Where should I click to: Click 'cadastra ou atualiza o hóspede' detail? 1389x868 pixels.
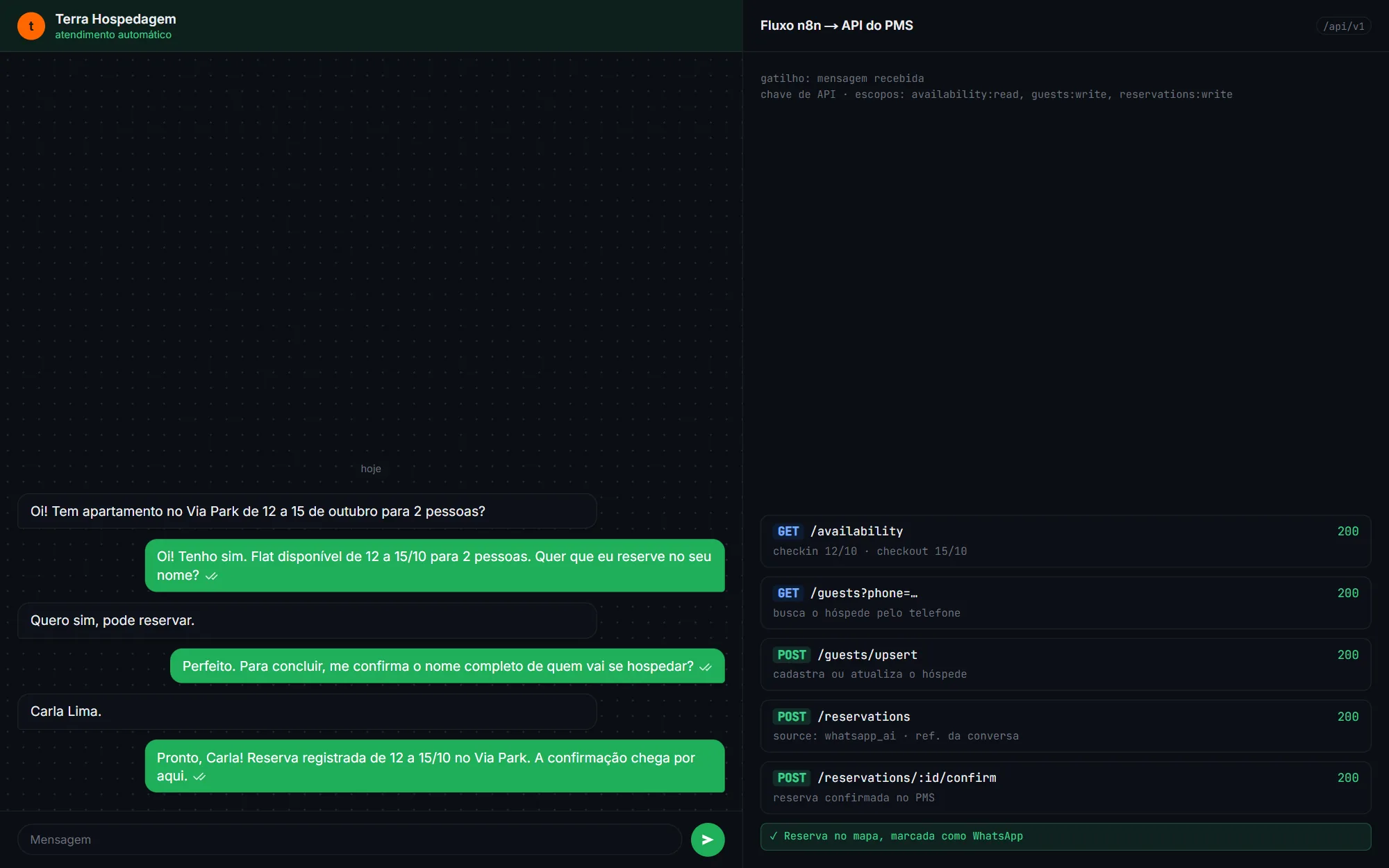click(x=870, y=674)
